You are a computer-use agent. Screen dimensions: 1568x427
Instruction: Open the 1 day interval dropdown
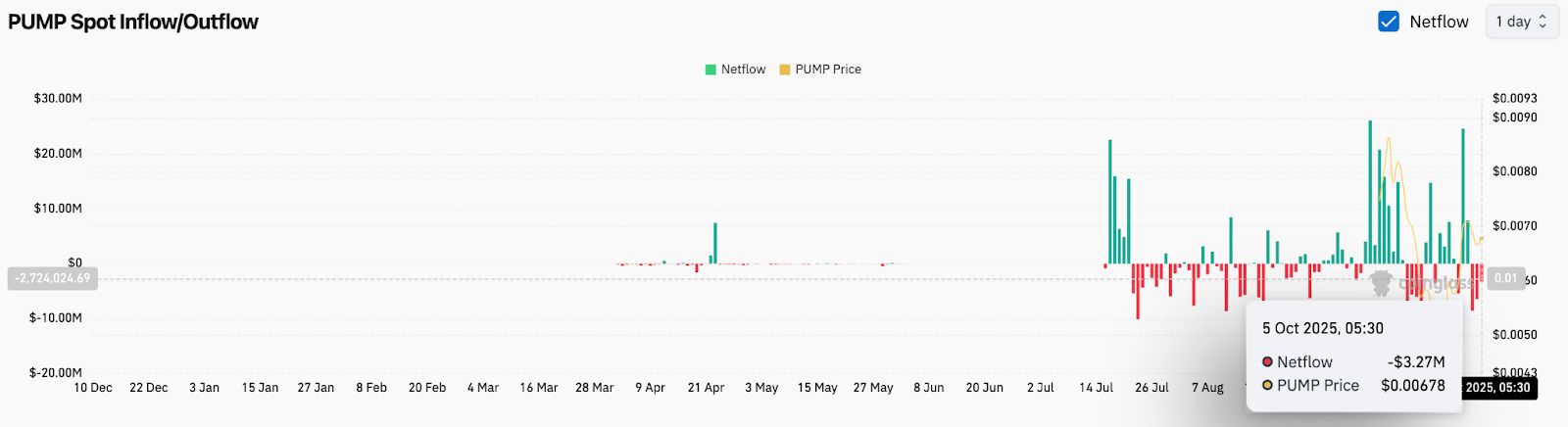coord(1521,22)
